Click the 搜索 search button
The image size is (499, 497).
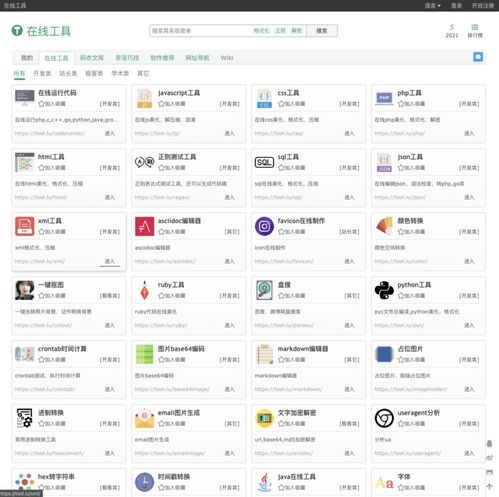(322, 31)
